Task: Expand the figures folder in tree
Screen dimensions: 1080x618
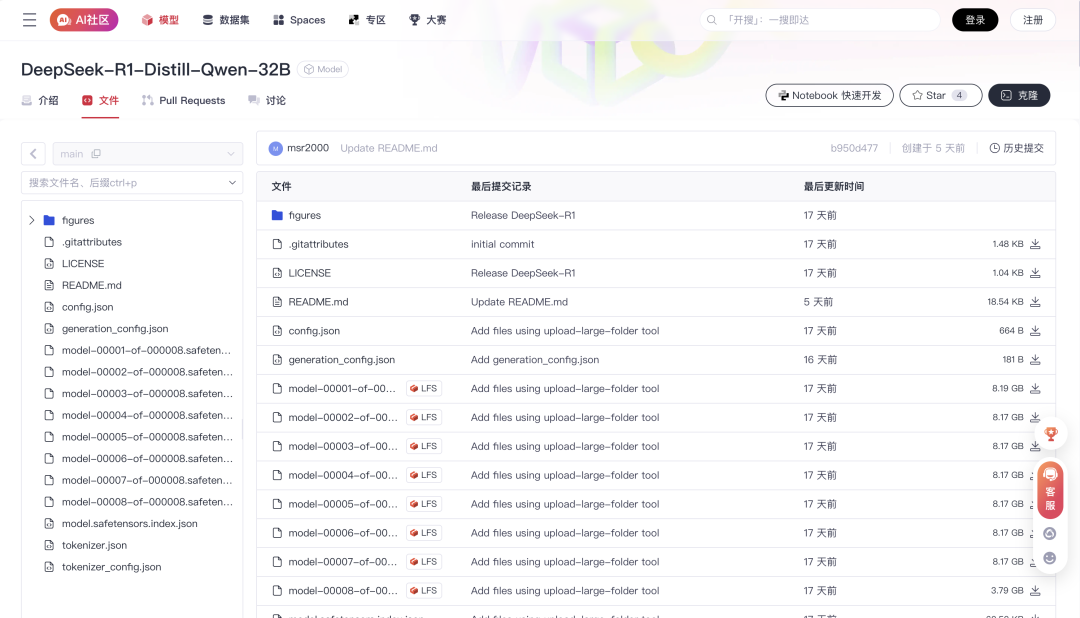Action: [32, 220]
